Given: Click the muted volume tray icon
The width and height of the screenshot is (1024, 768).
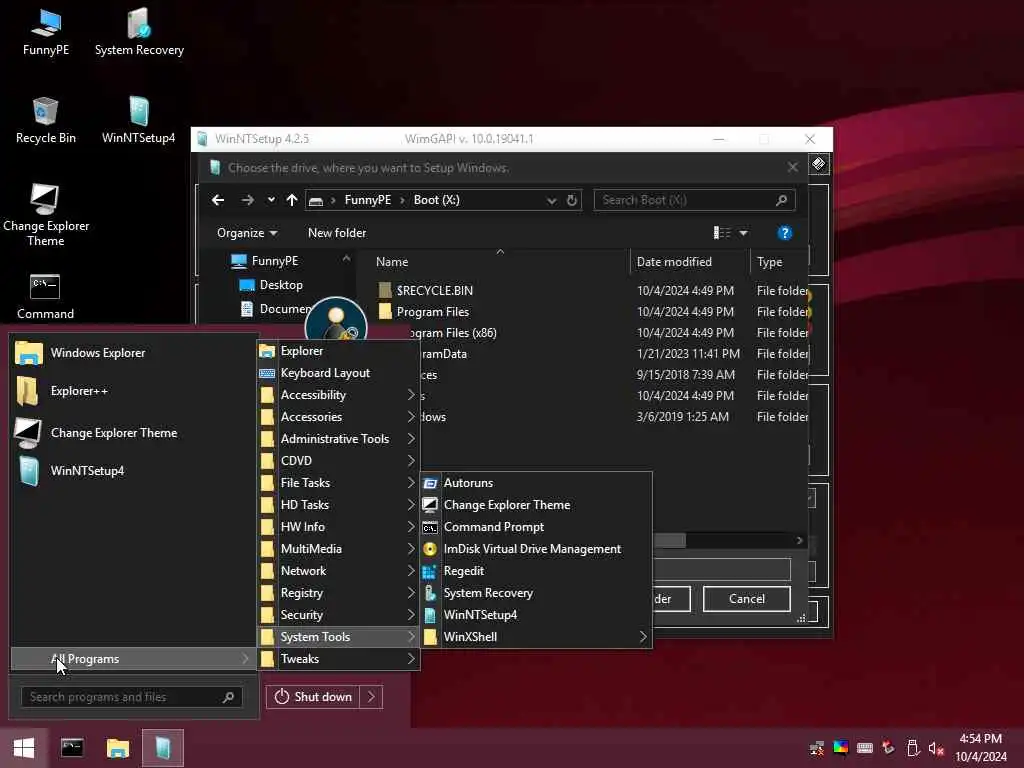Looking at the screenshot, I should [936, 748].
